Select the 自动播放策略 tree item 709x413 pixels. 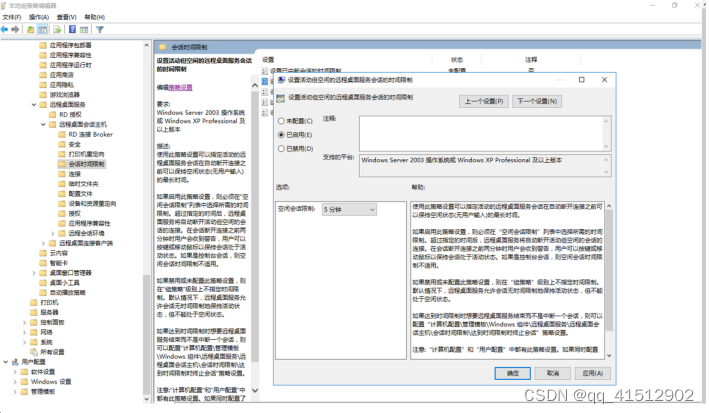pos(67,292)
